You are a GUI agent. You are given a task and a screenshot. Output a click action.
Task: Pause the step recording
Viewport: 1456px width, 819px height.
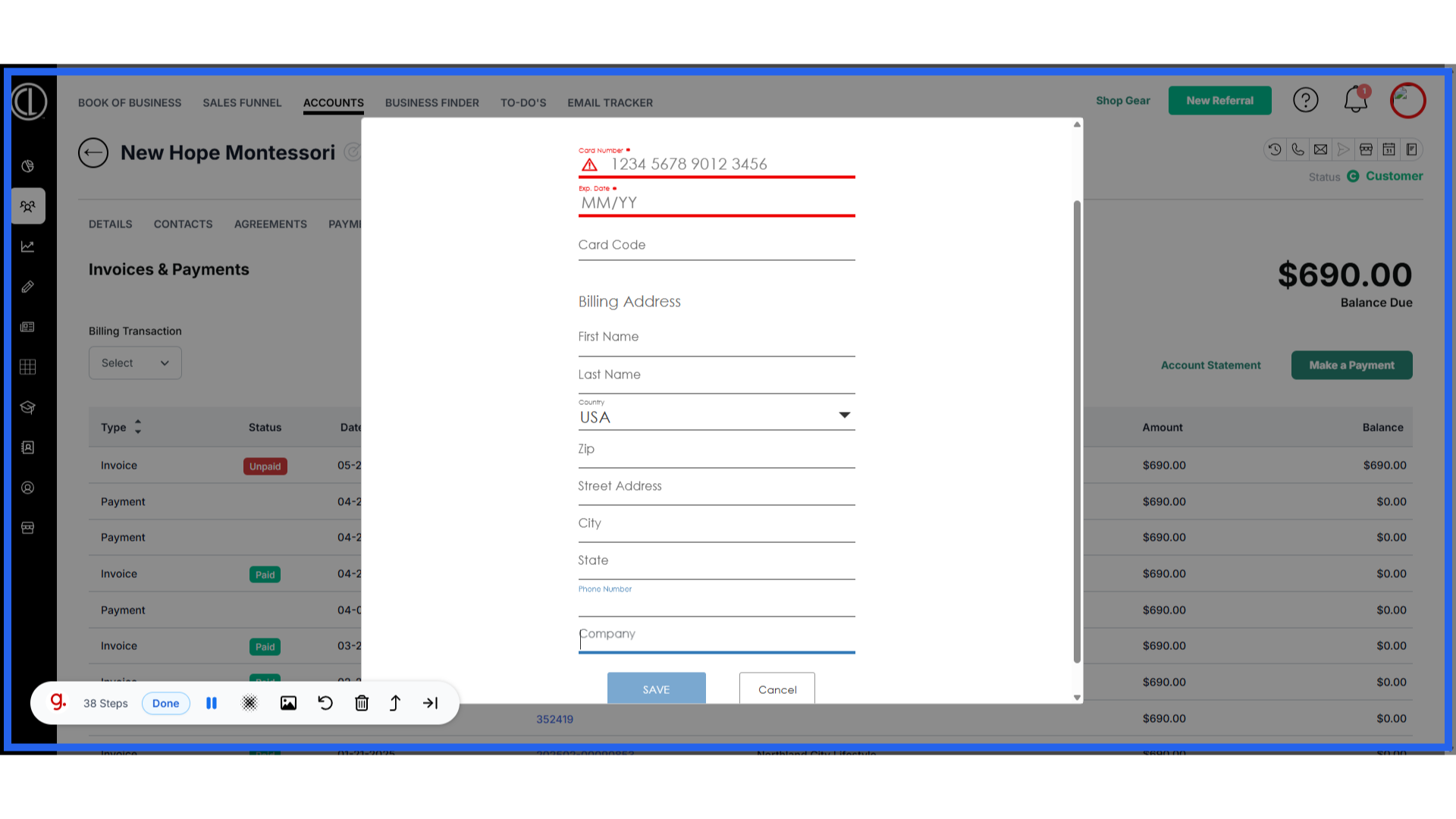pos(212,703)
